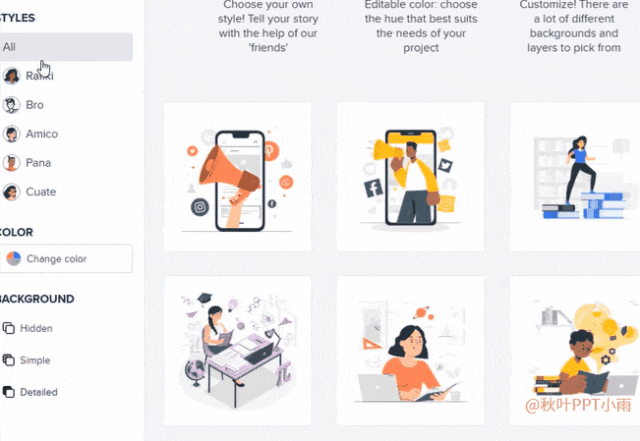
Task: Select the All styles filter
Action: coord(66,47)
